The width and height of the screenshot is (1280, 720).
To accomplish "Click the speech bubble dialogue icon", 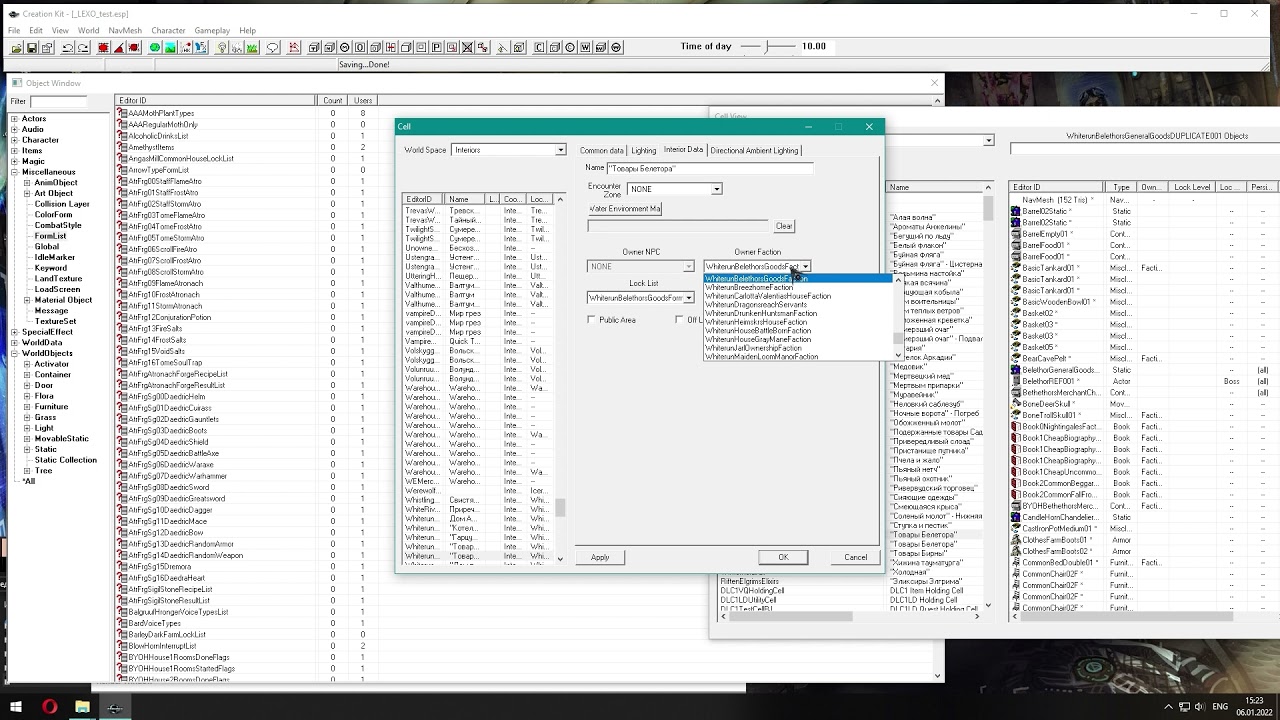I will click(x=272, y=47).
